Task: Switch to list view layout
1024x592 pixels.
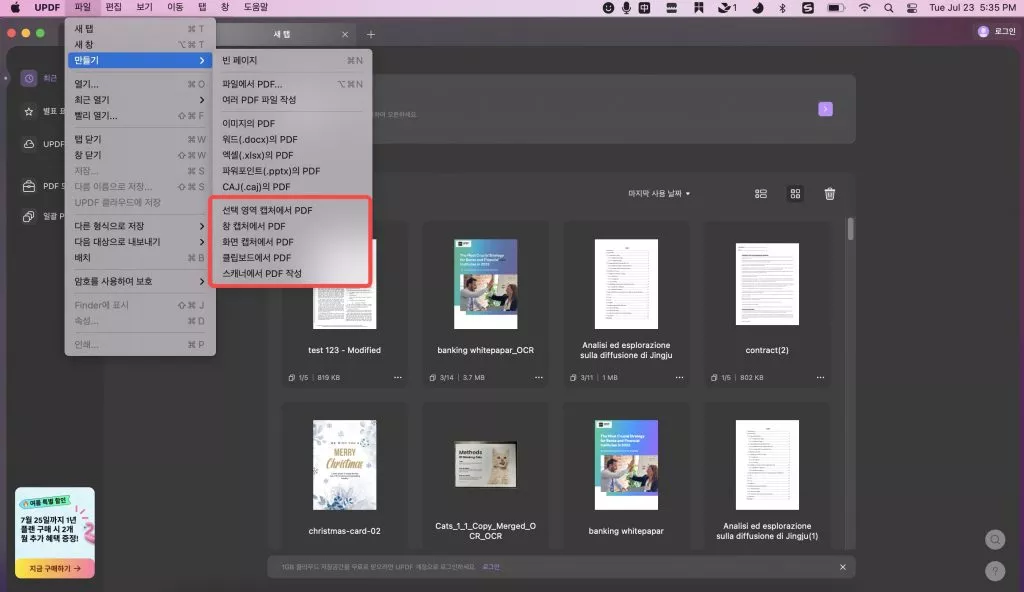Action: click(761, 193)
